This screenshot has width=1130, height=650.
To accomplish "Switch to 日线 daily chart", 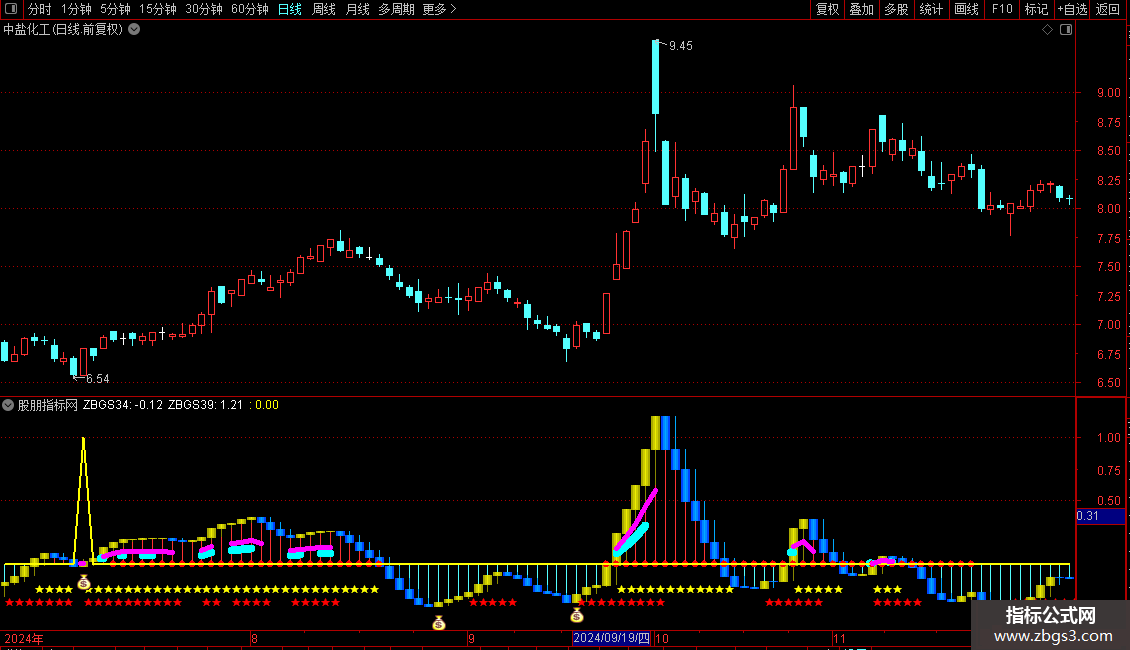I will (x=290, y=9).
